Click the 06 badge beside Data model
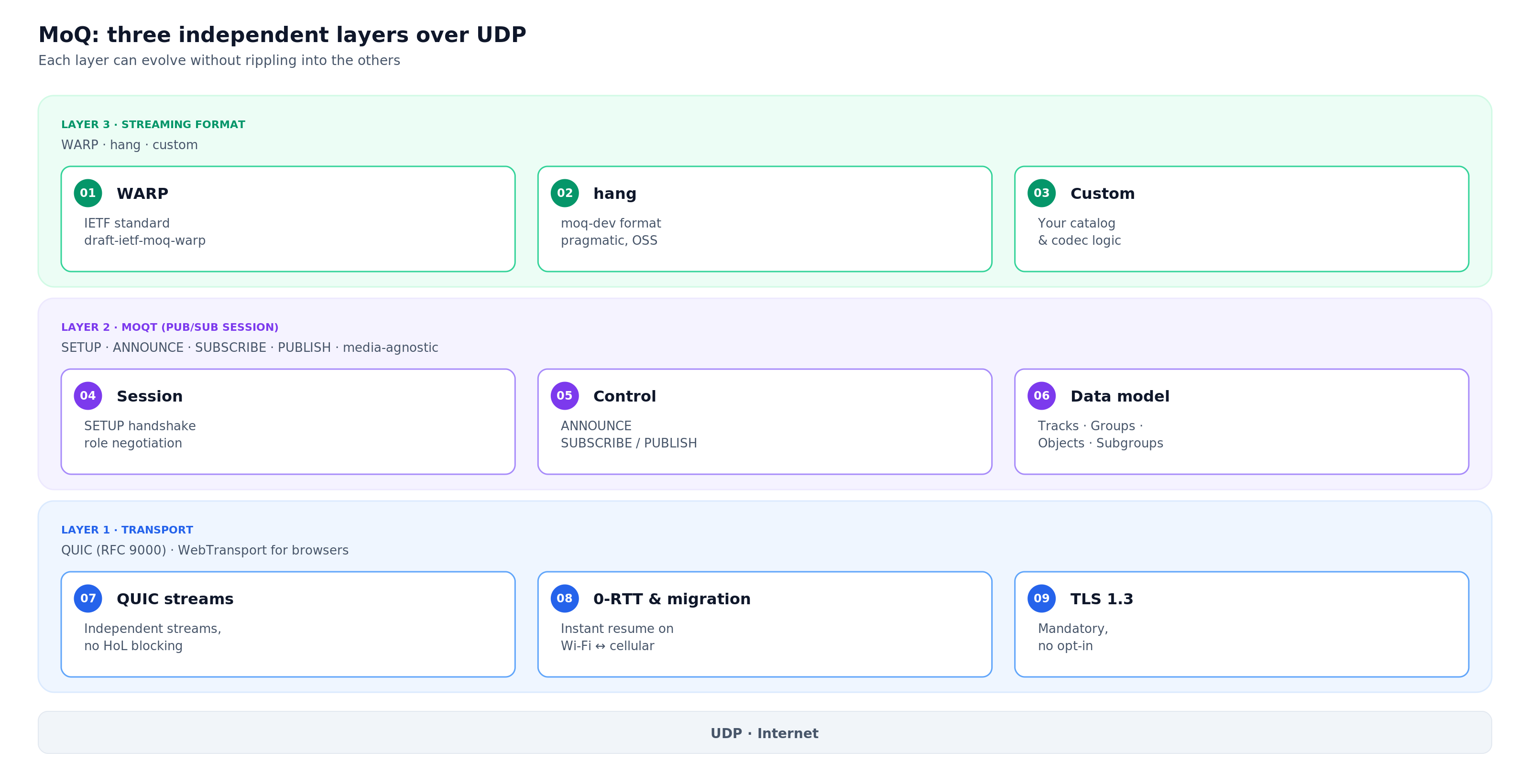The width and height of the screenshot is (1530, 784). [1041, 395]
